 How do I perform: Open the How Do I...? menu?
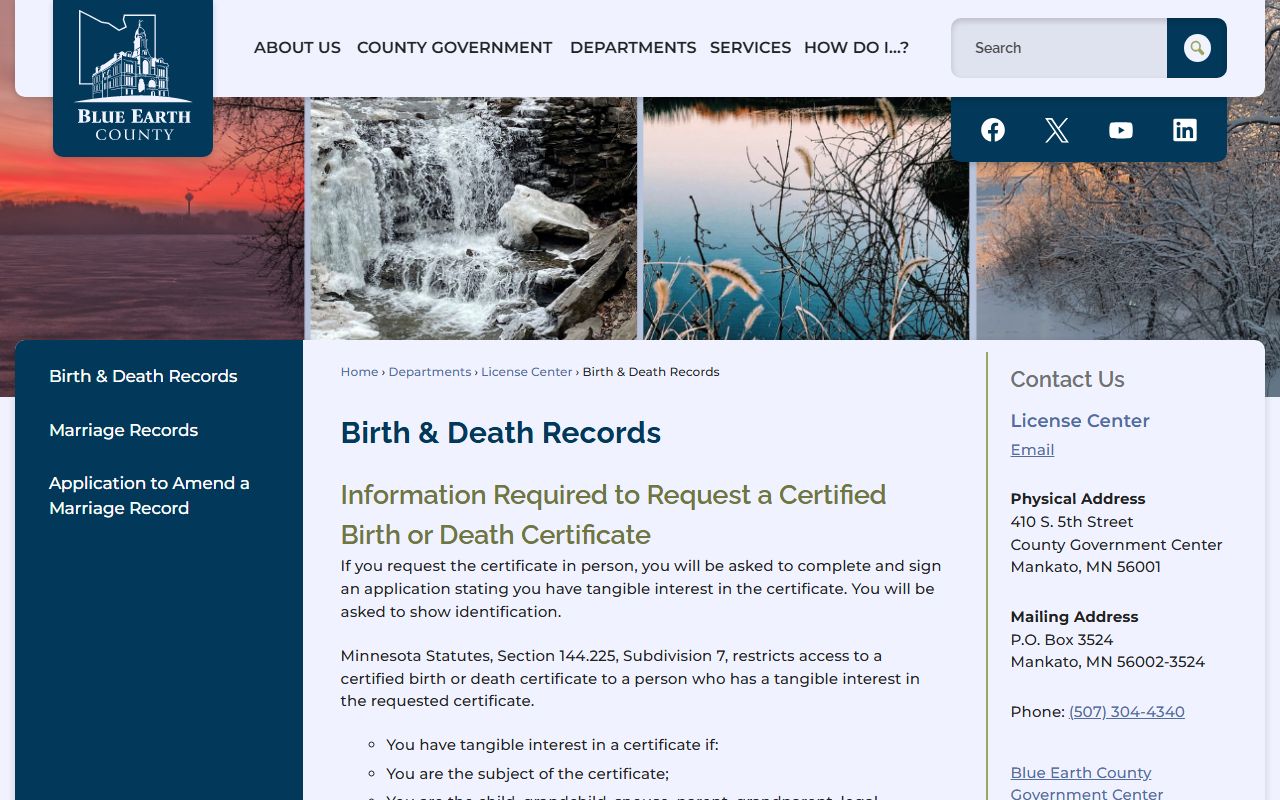(x=856, y=47)
